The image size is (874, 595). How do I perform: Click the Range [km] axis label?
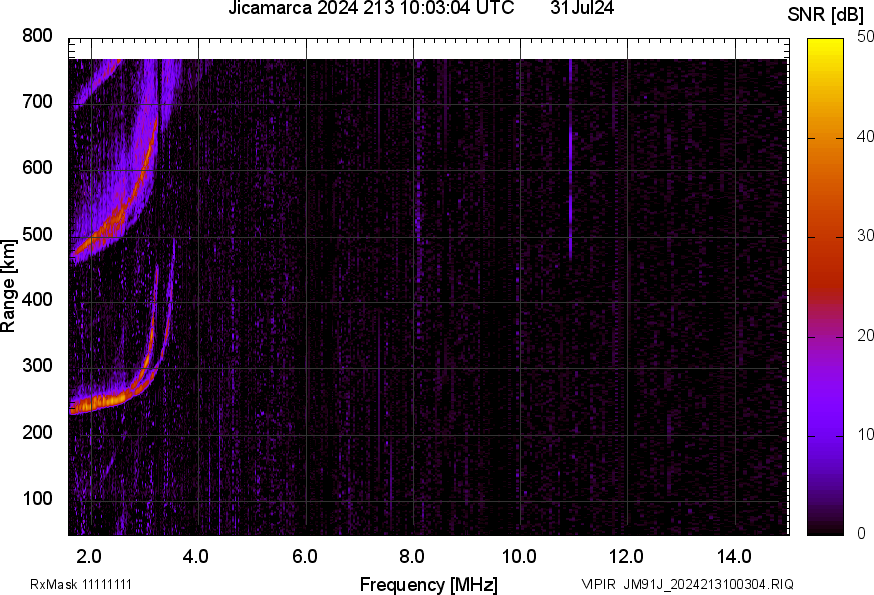[x=9, y=286]
